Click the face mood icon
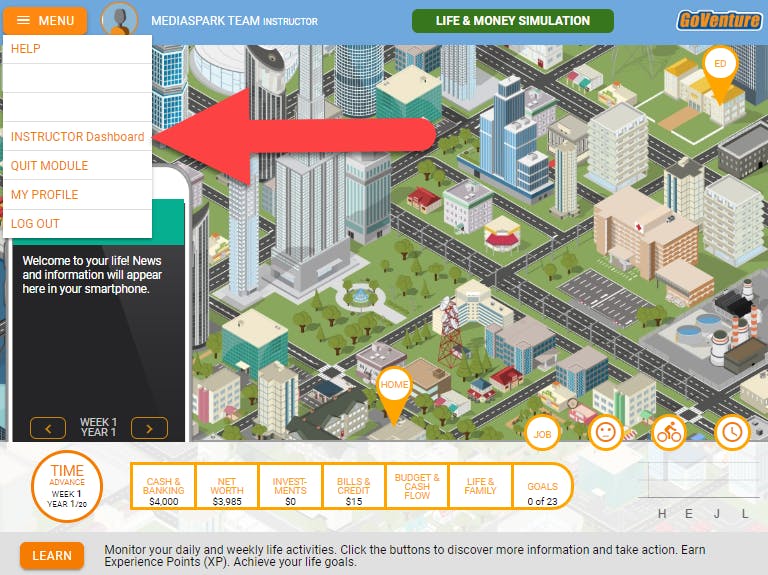The width and height of the screenshot is (768, 575). [605, 432]
